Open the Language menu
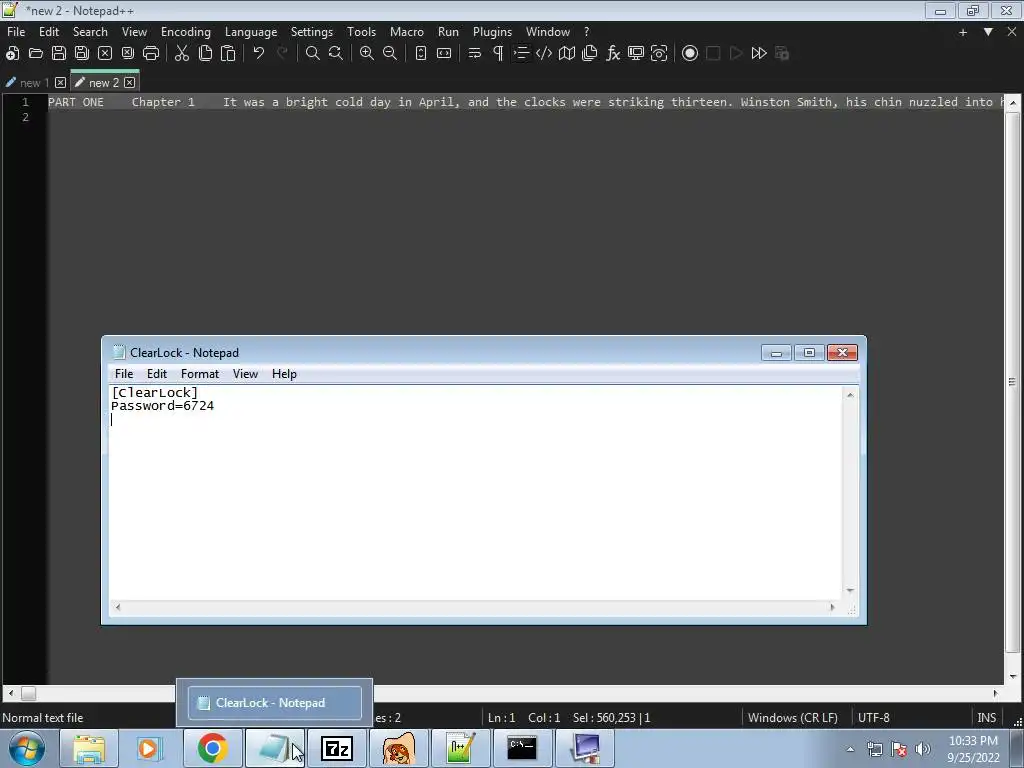Image resolution: width=1024 pixels, height=768 pixels. pyautogui.click(x=251, y=31)
